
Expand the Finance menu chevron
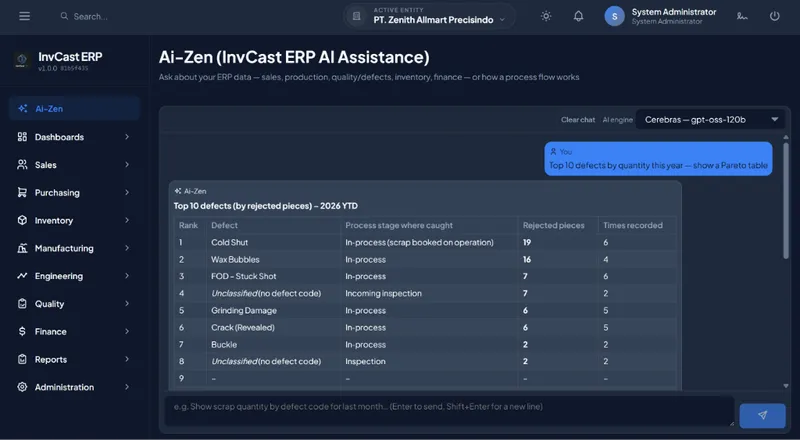[x=127, y=331]
